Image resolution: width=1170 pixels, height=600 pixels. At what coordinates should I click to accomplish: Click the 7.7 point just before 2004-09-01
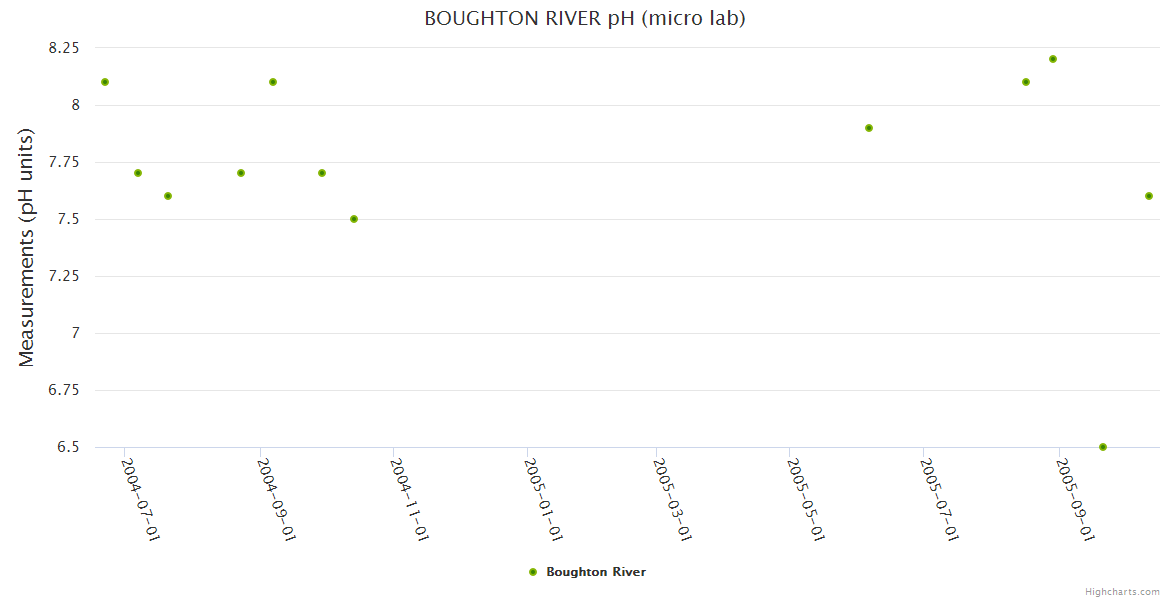(241, 173)
